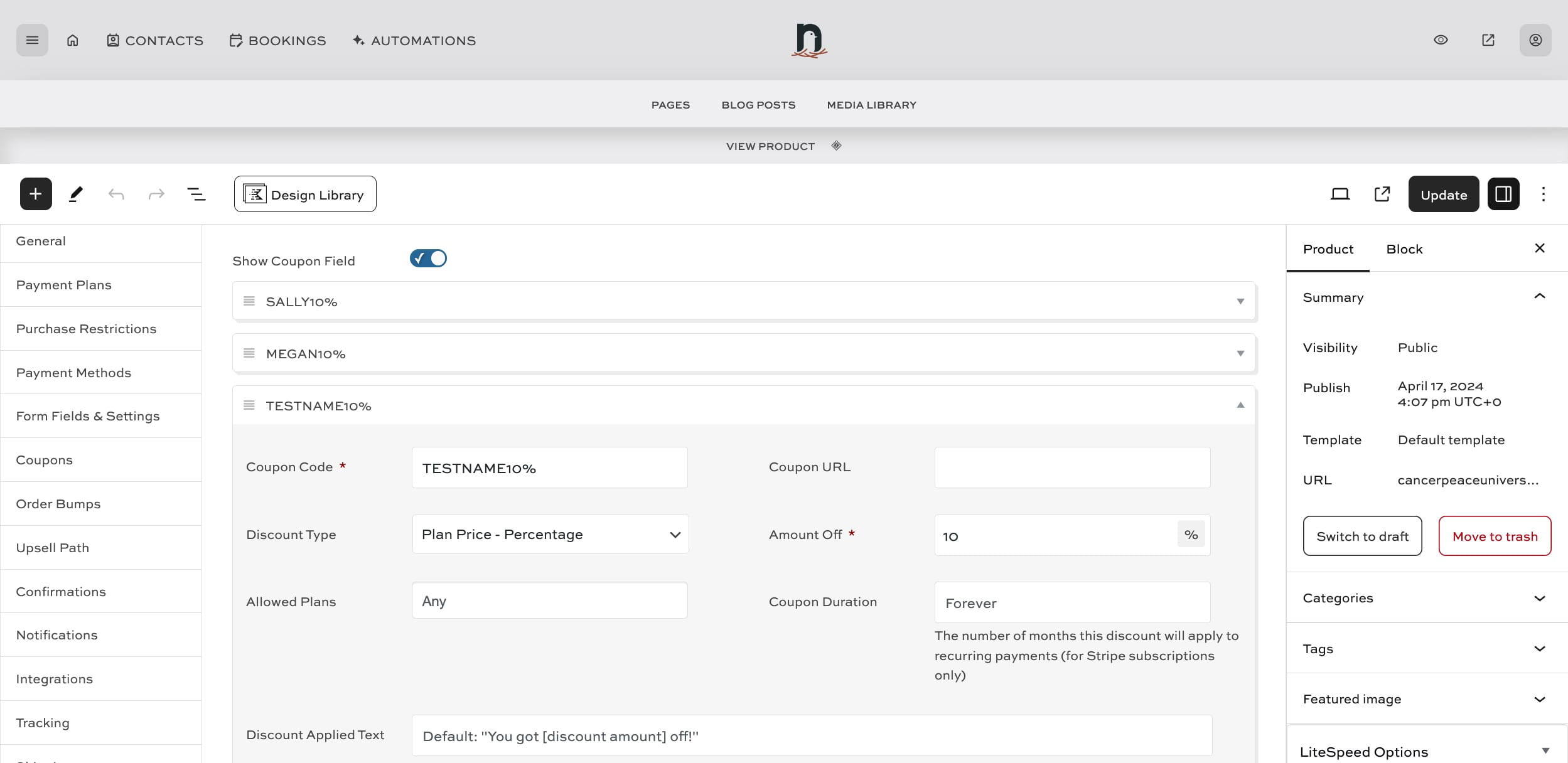1568x763 pixels.
Task: Click the home icon in top bar
Action: pos(73,40)
